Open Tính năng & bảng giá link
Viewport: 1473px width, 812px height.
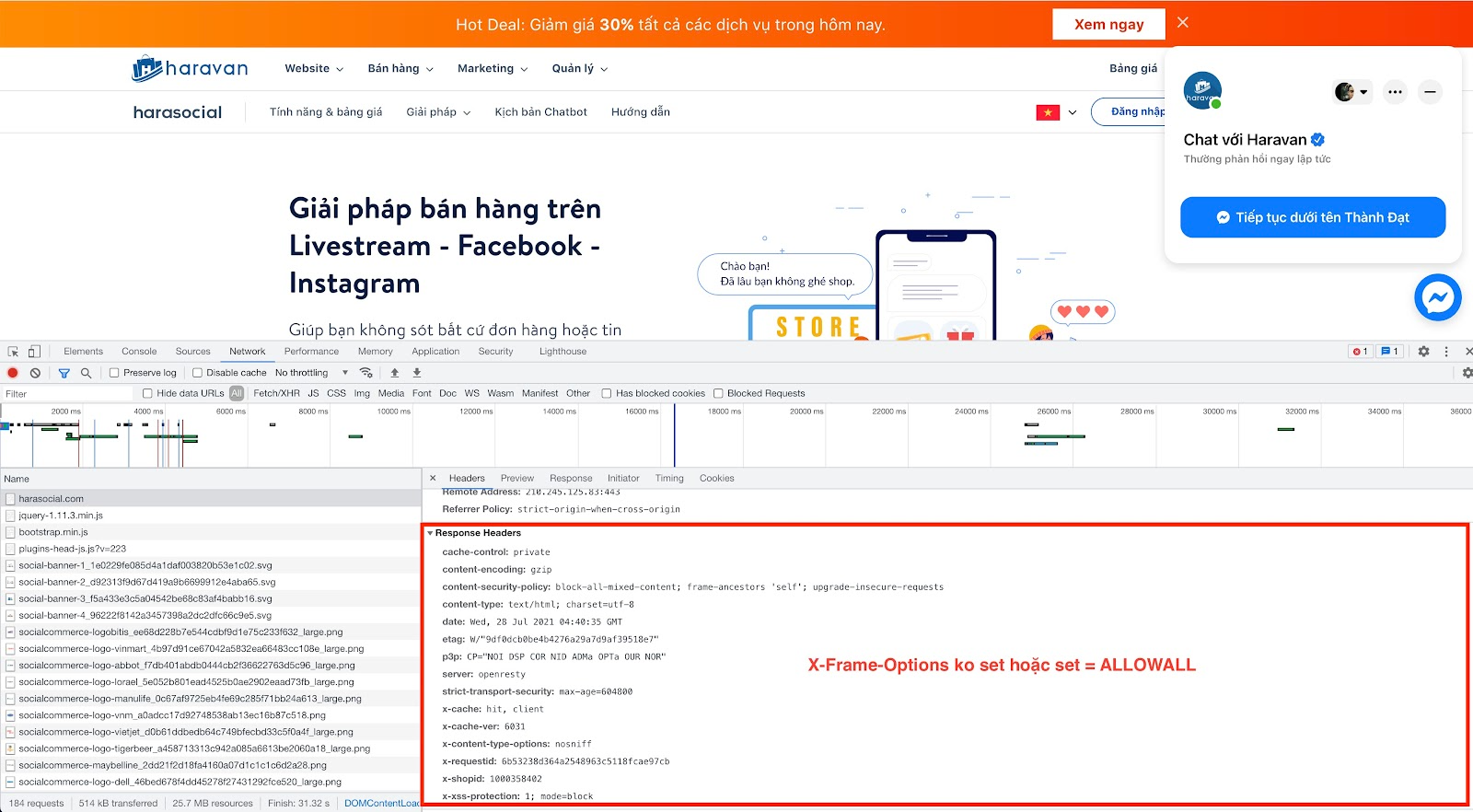(326, 112)
